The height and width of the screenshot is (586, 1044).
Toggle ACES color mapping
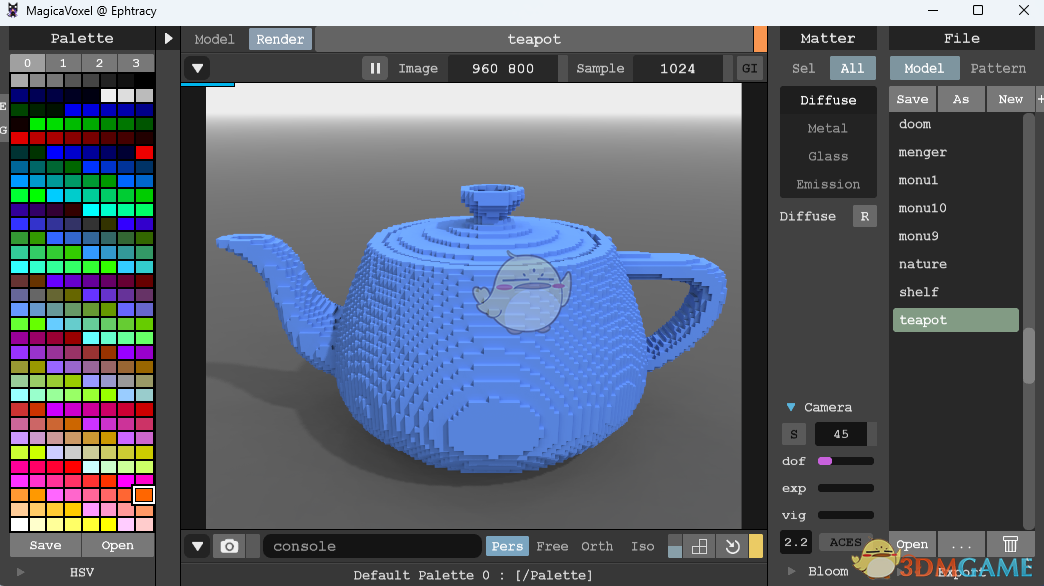pyautogui.click(x=845, y=541)
